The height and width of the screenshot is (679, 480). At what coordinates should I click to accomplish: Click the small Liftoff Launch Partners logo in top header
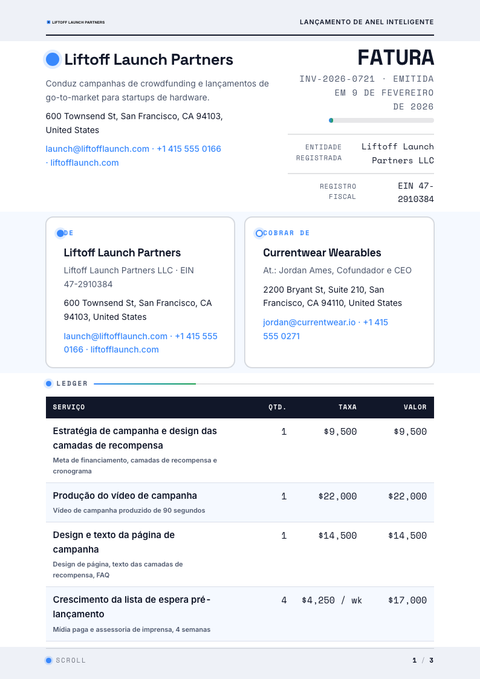click(76, 22)
